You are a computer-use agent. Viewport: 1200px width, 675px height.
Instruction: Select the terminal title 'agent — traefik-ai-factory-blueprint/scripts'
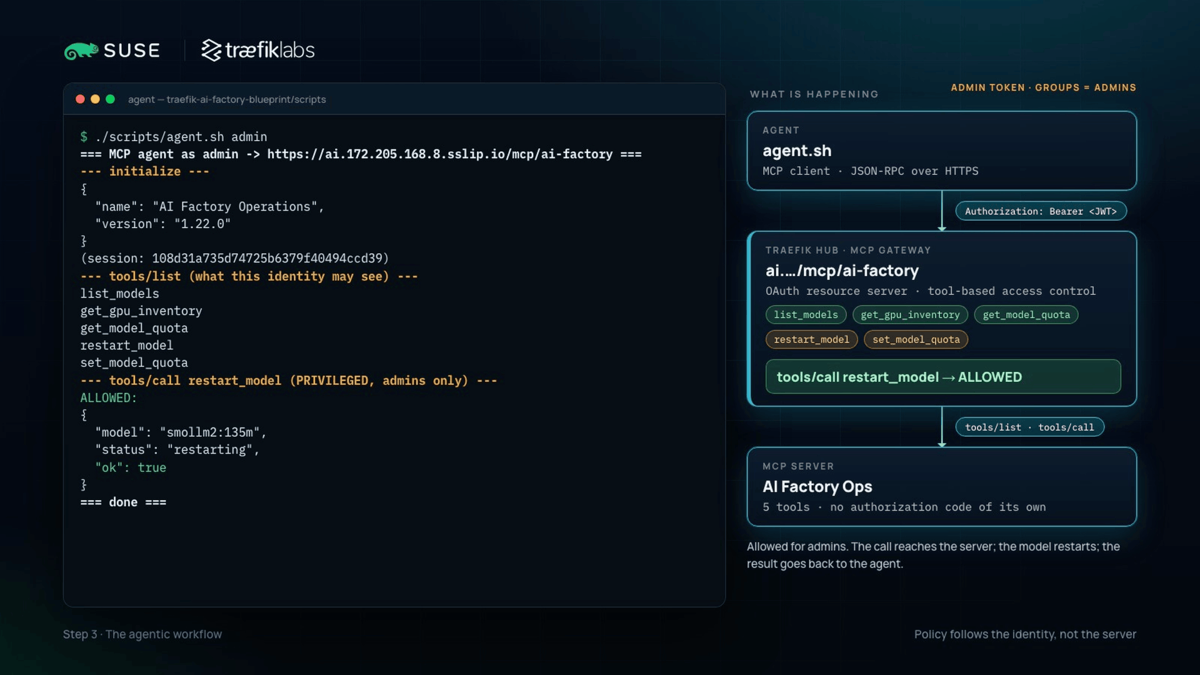(227, 100)
